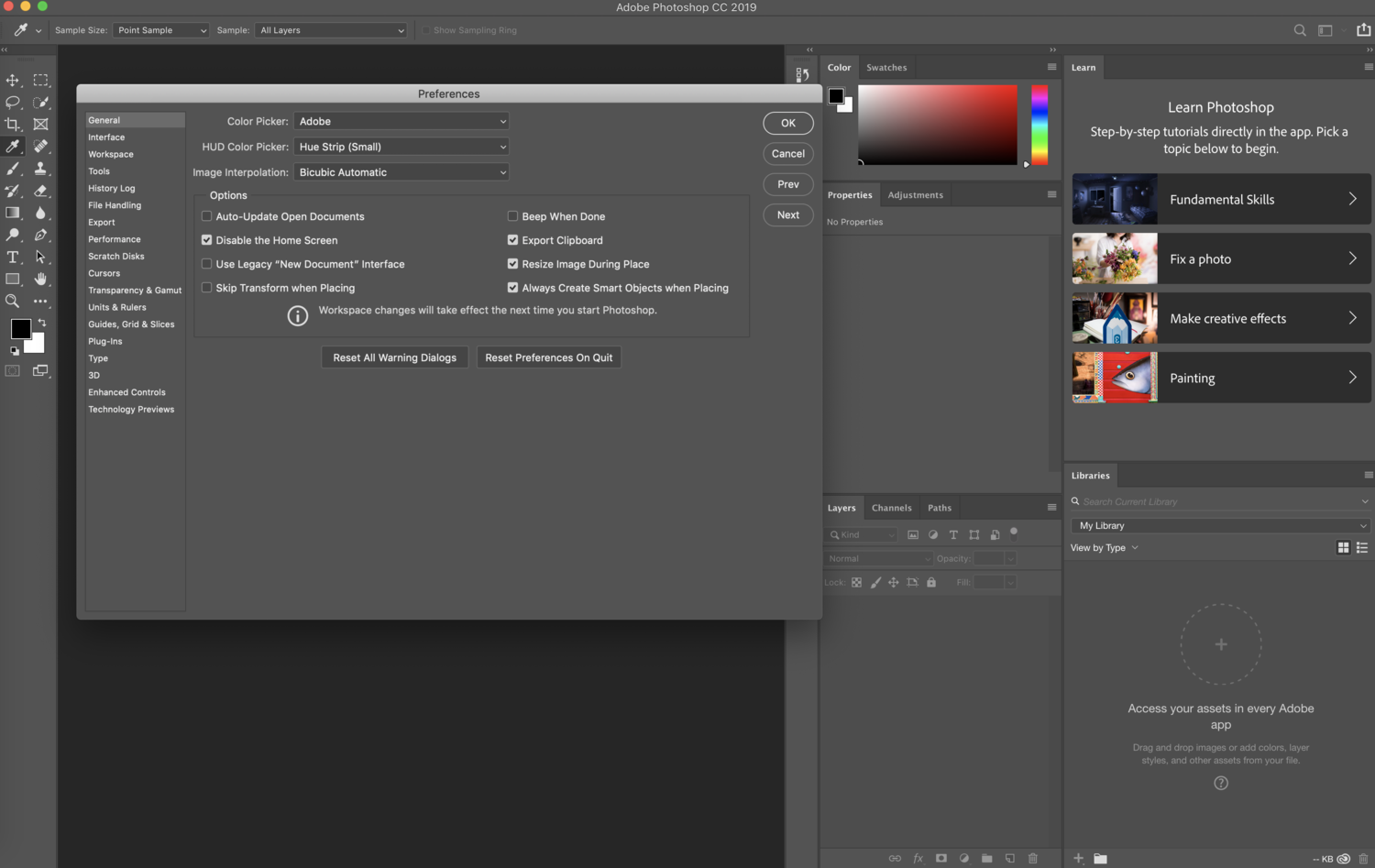Change the screen mode
This screenshot has height=868, width=1375.
click(40, 371)
